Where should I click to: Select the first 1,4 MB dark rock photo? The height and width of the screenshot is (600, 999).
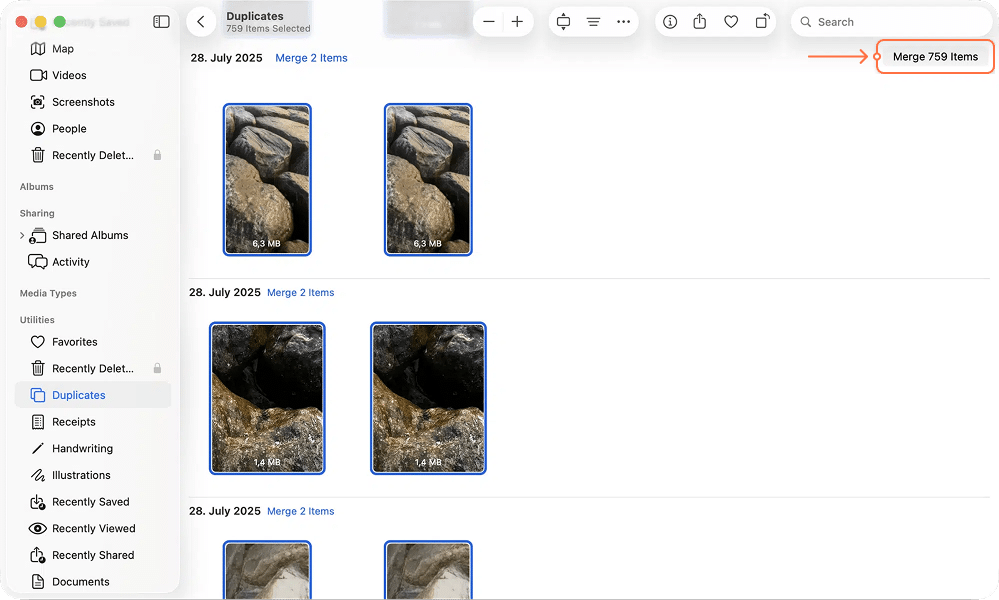[x=267, y=398]
